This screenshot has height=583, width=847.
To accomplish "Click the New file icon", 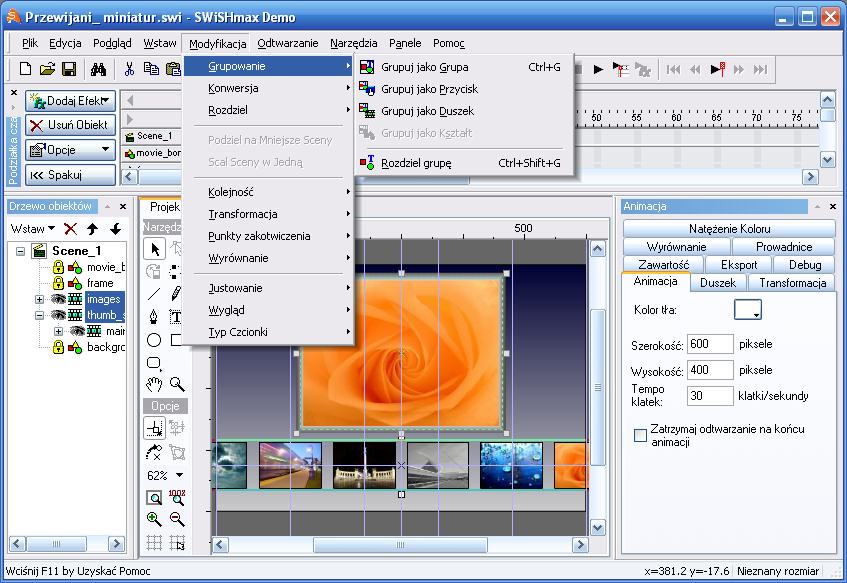I will (26, 69).
